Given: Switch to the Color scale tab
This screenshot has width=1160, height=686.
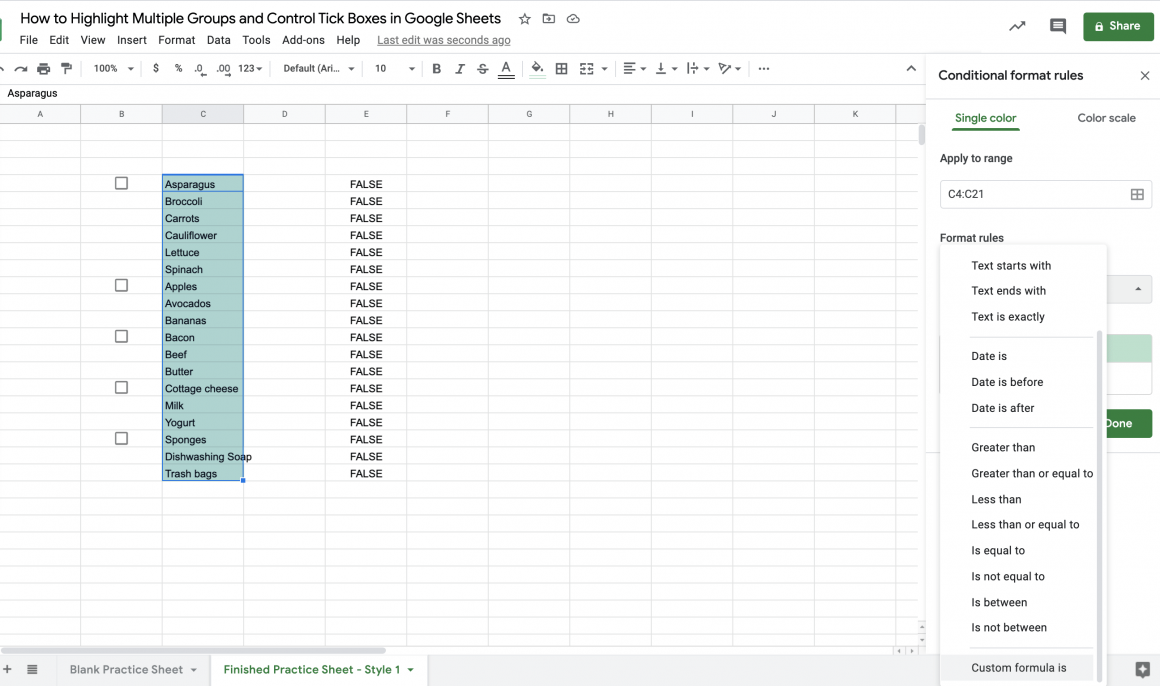Looking at the screenshot, I should click(1105, 118).
